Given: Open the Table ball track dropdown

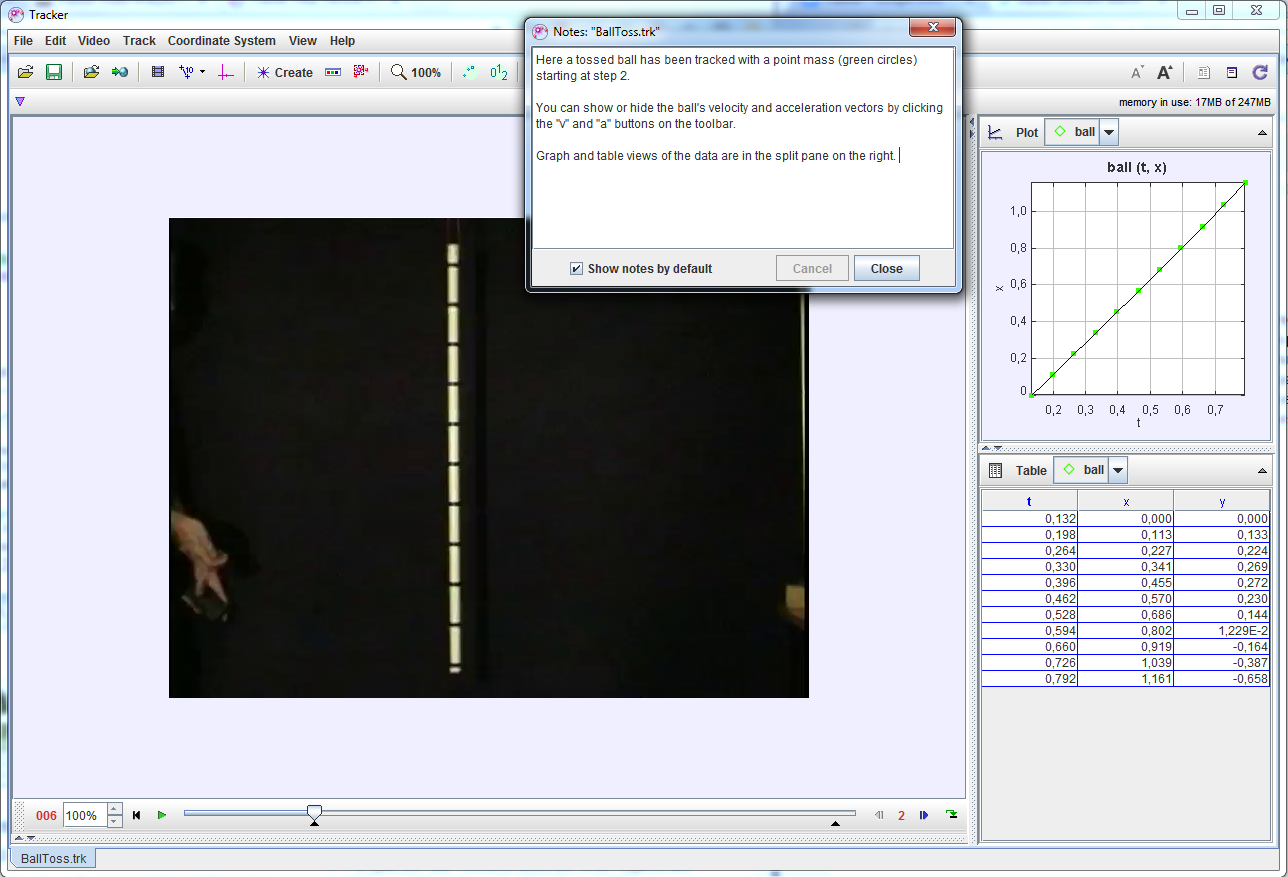Looking at the screenshot, I should (1118, 470).
